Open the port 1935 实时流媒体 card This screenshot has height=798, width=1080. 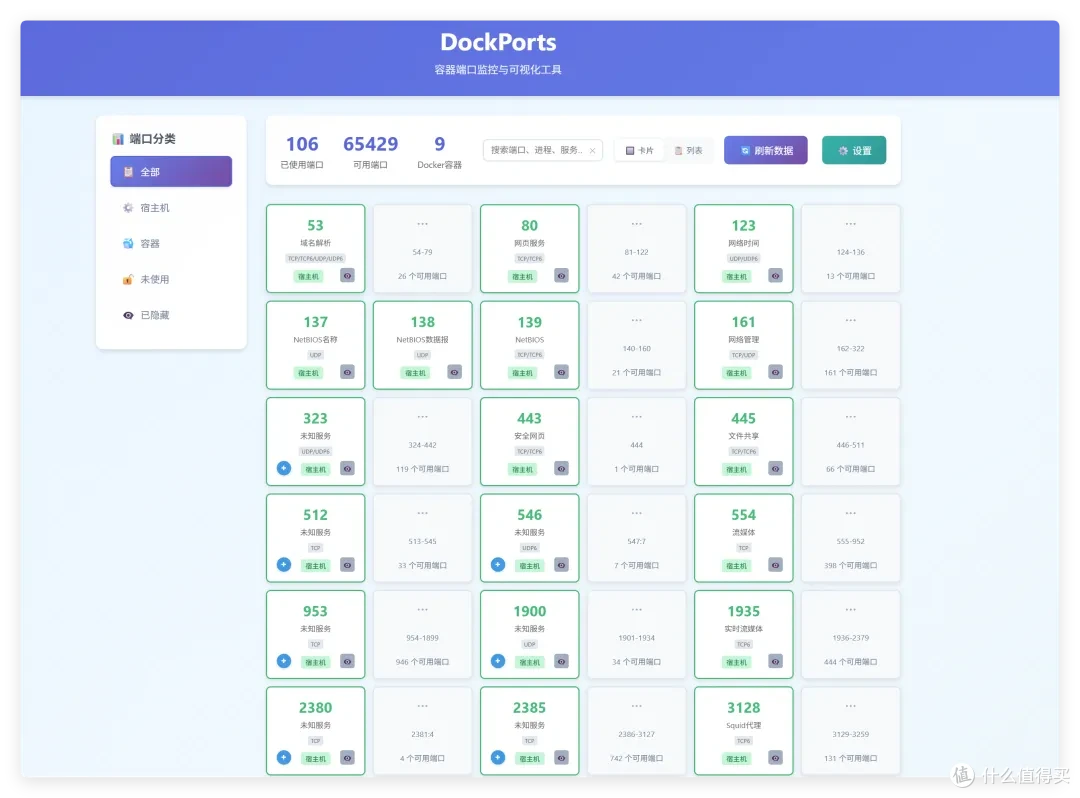pyautogui.click(x=743, y=634)
